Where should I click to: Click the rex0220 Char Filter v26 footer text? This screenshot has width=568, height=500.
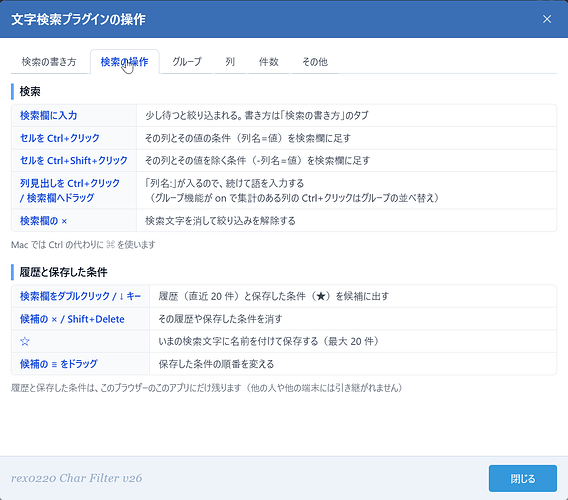click(76, 478)
